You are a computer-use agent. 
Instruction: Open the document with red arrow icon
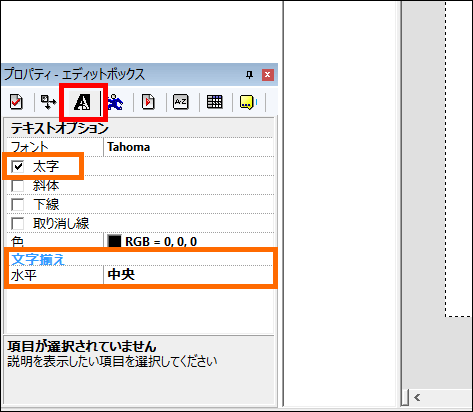[x=148, y=102]
